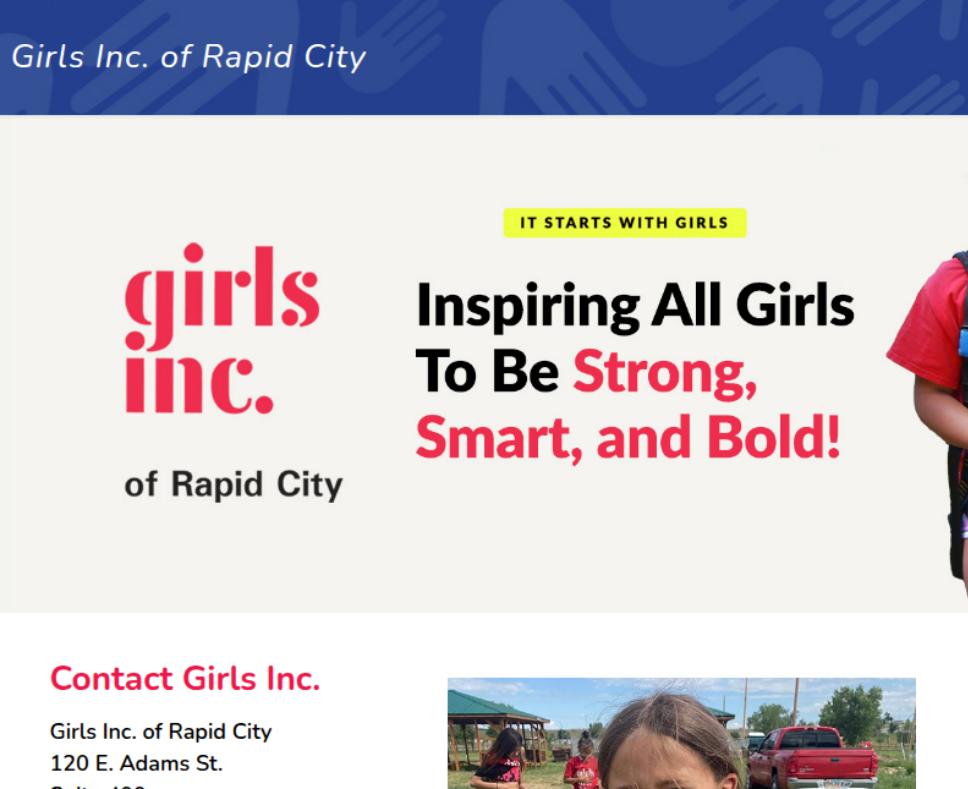
Task: Click the girl in red shirt banner image
Action: pyautogui.click(x=935, y=400)
